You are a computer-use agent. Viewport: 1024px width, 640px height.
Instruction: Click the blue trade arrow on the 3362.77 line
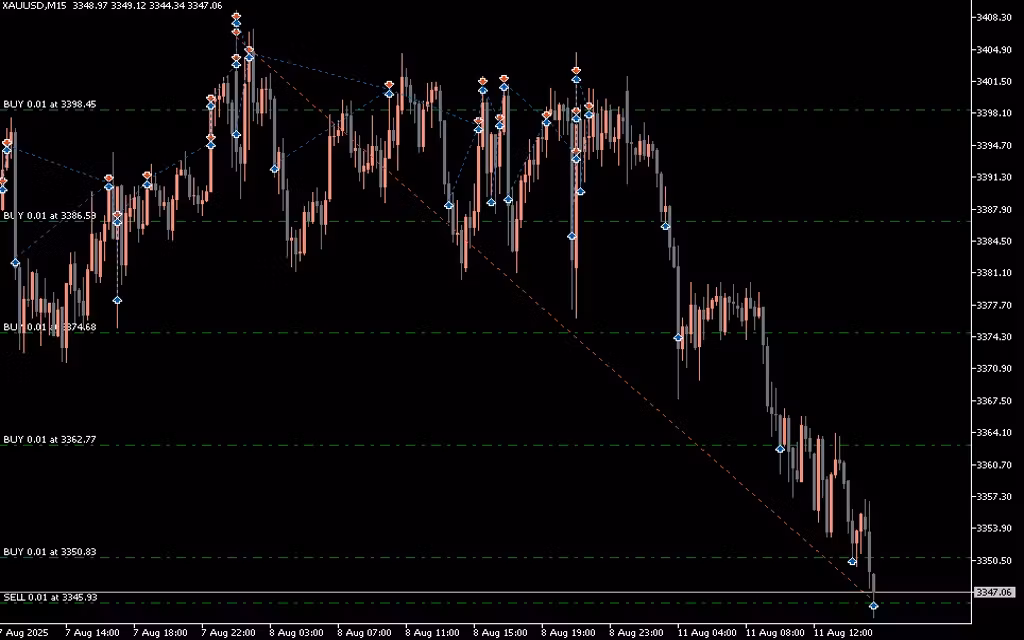tap(780, 448)
